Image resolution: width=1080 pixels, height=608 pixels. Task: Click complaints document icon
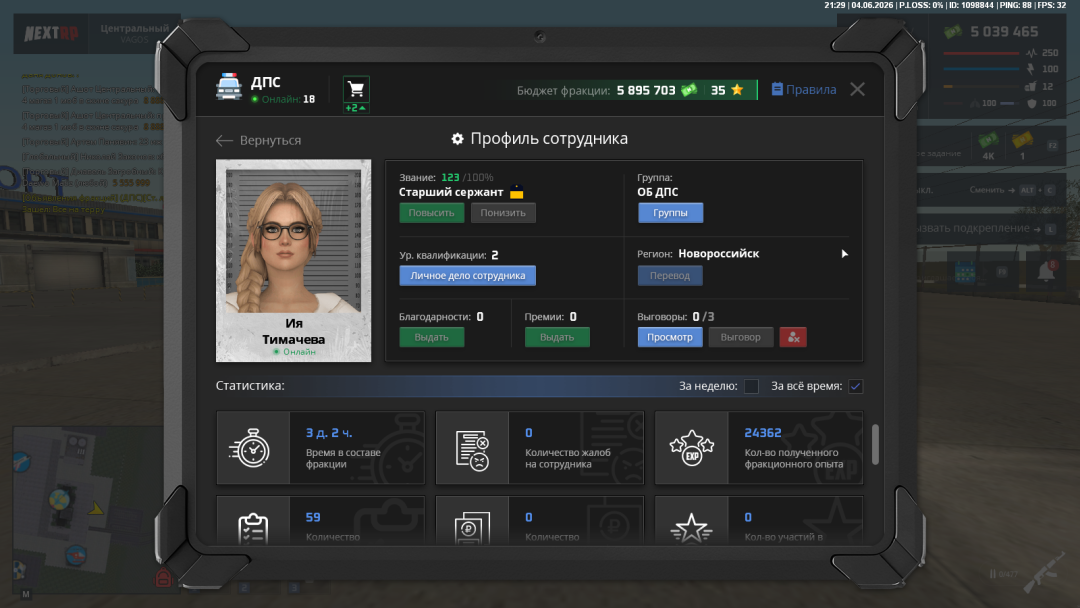point(472,450)
